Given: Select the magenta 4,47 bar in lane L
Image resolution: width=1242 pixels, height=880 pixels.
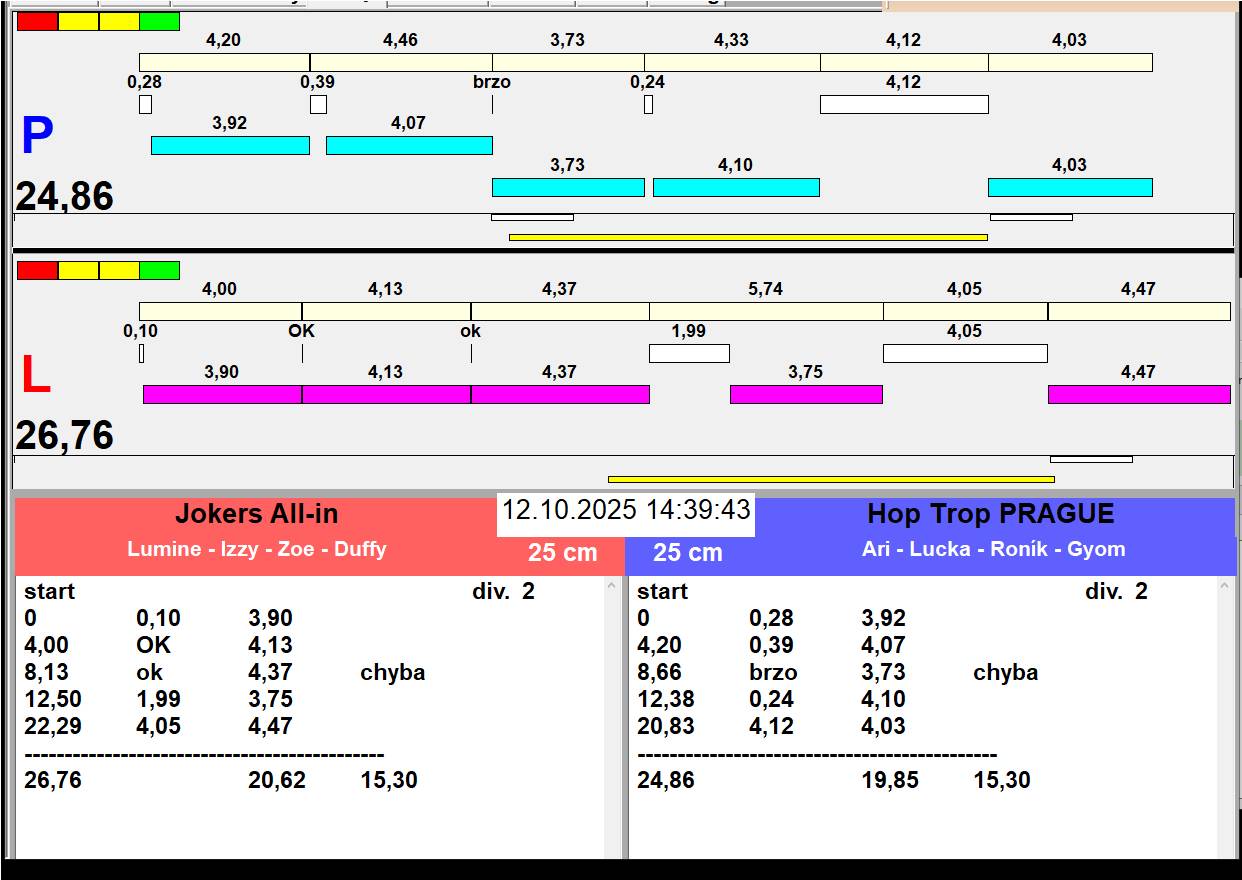Looking at the screenshot, I should click(1139, 394).
